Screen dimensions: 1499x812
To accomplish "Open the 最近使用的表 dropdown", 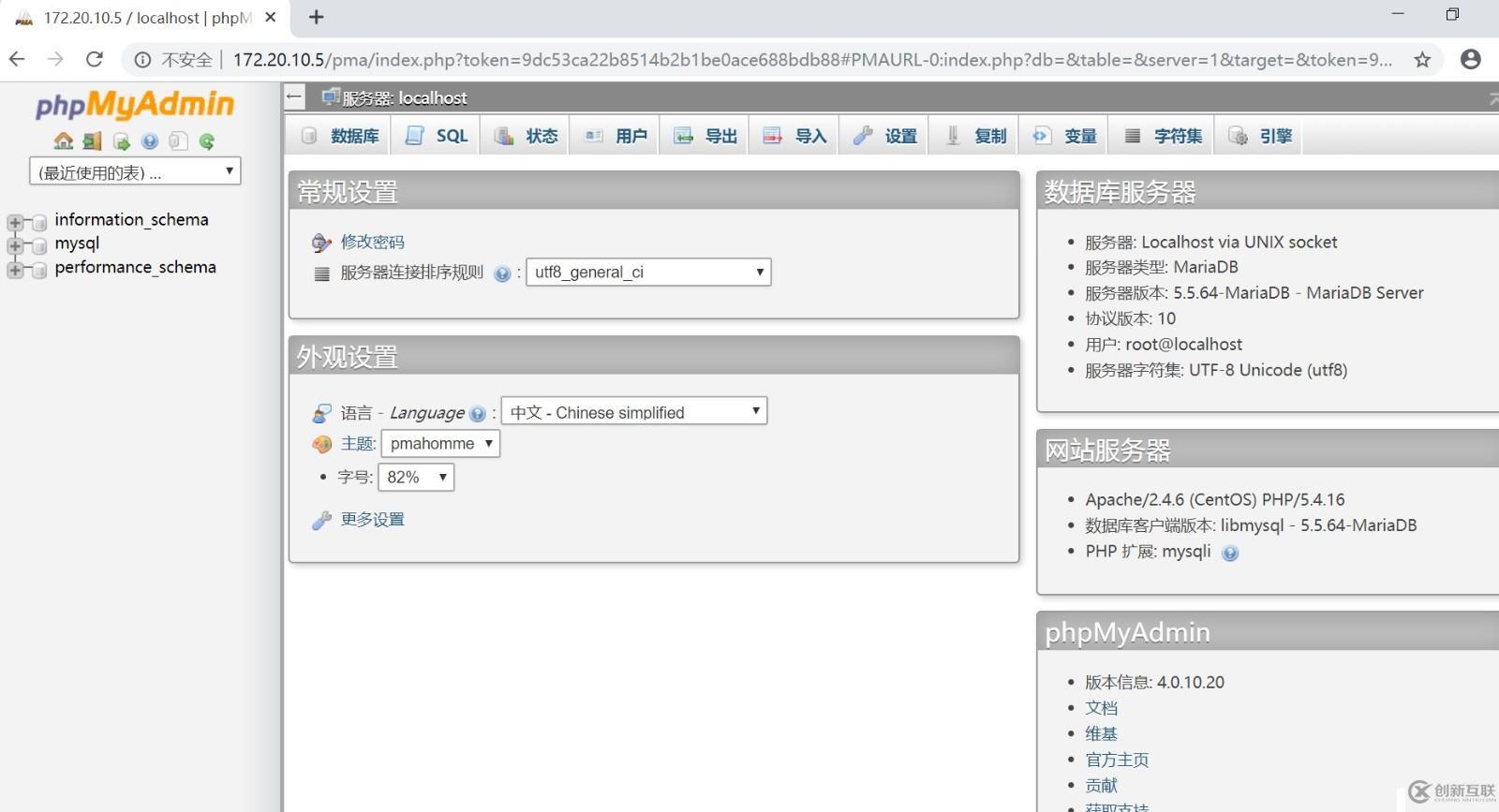I will [135, 171].
